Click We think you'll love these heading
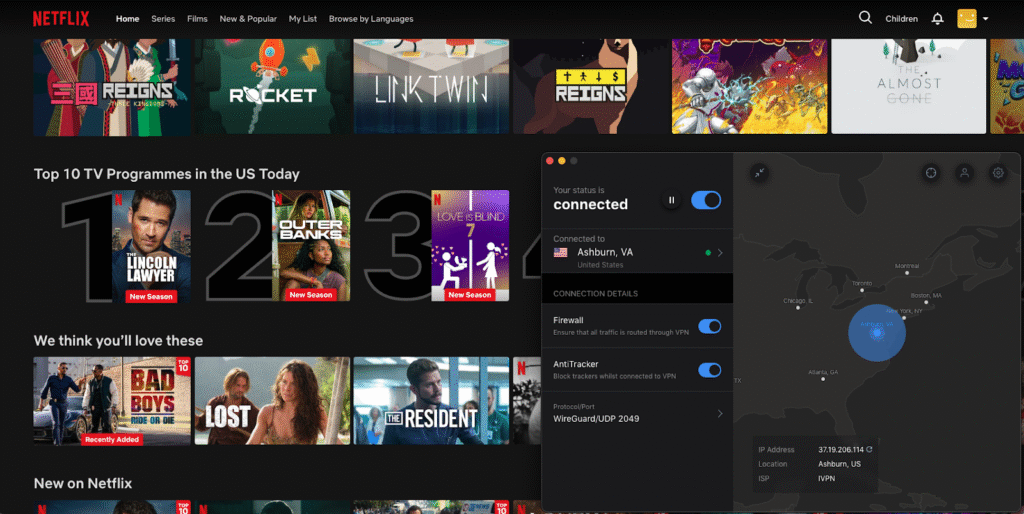 tap(118, 340)
